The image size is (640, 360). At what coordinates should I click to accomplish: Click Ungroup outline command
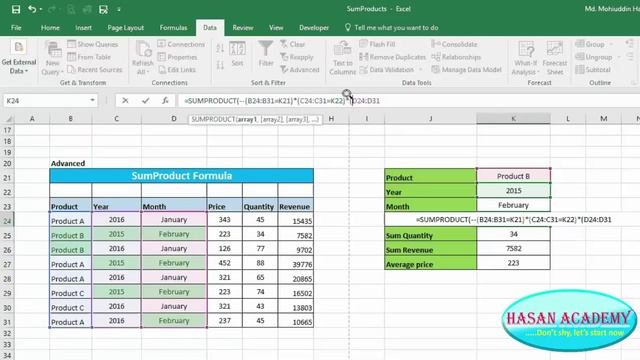[593, 57]
